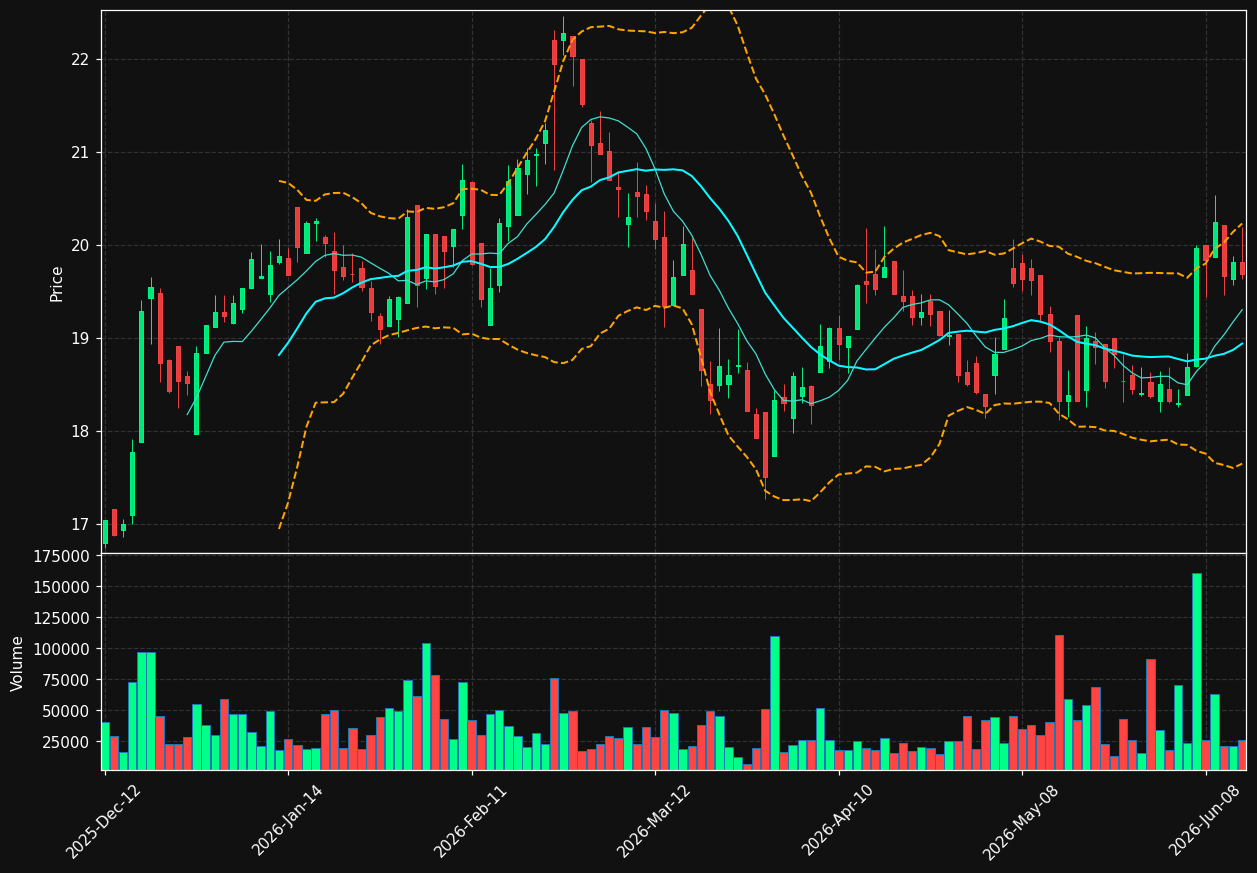Viewport: 1257px width, 873px height.
Task: Click the volume tick label "25000"
Action: [x=66, y=742]
